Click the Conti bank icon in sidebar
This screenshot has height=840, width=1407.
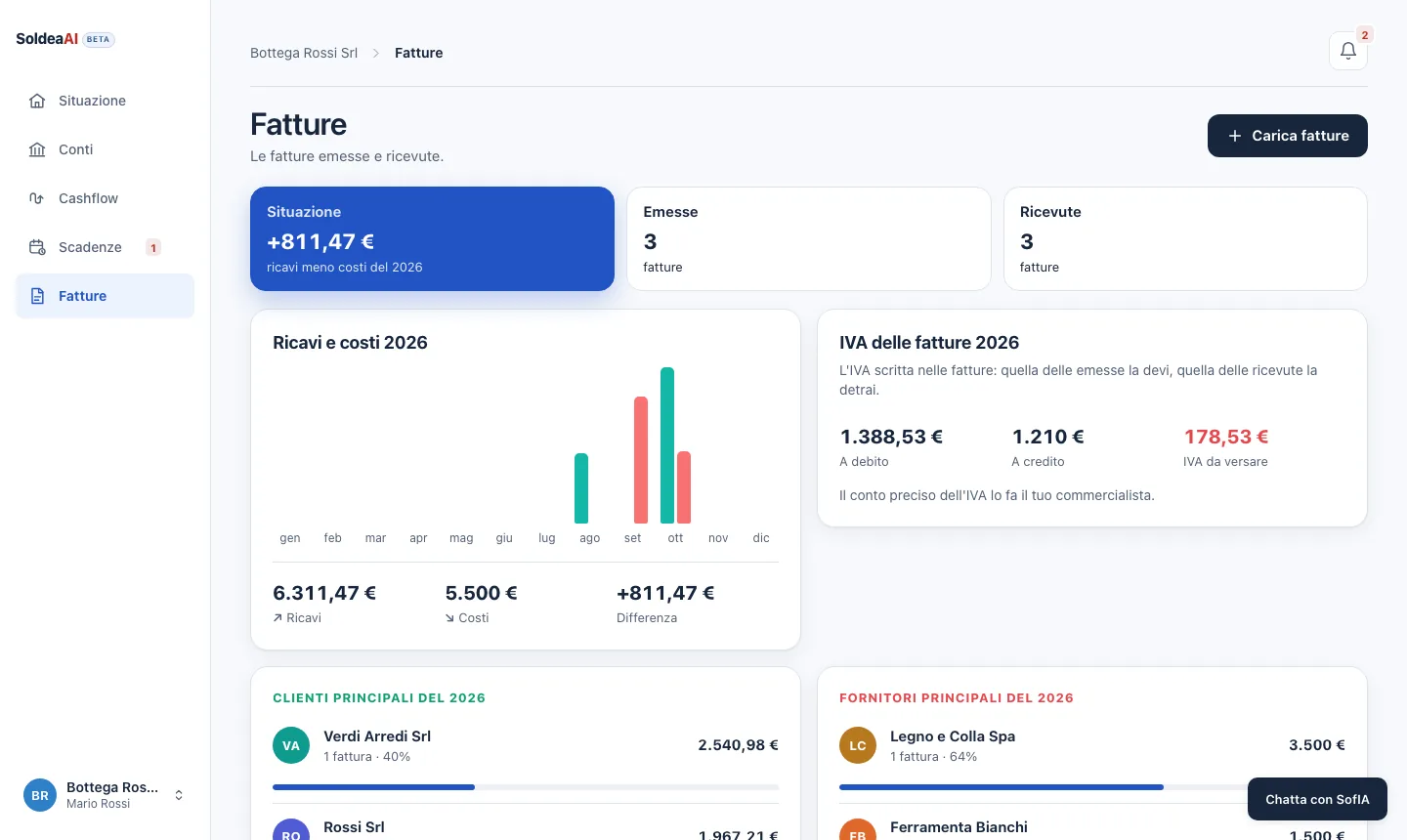pyautogui.click(x=37, y=149)
